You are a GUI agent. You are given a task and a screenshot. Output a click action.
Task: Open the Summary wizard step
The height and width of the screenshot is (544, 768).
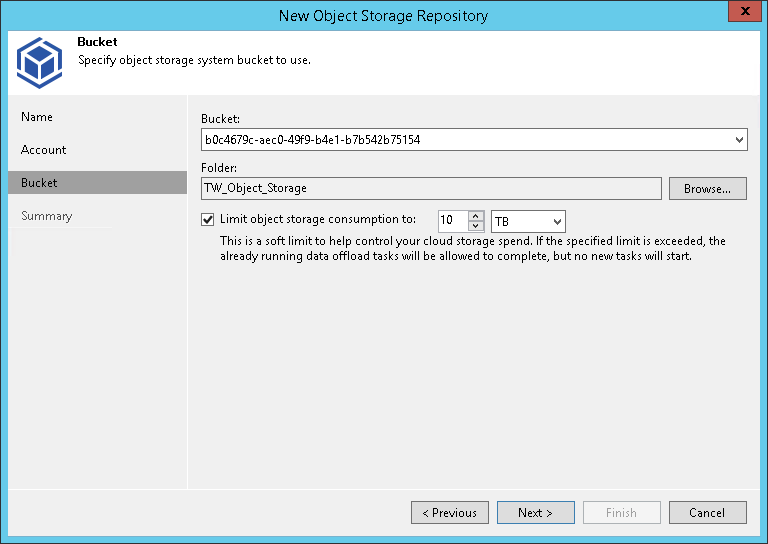coord(47,216)
